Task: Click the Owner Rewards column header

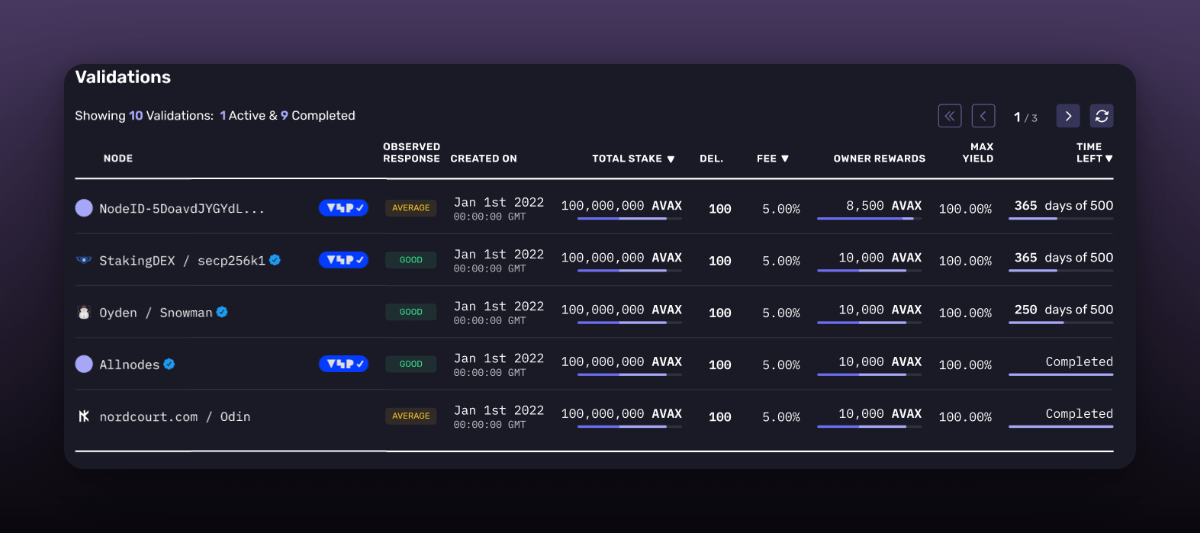Action: click(879, 159)
